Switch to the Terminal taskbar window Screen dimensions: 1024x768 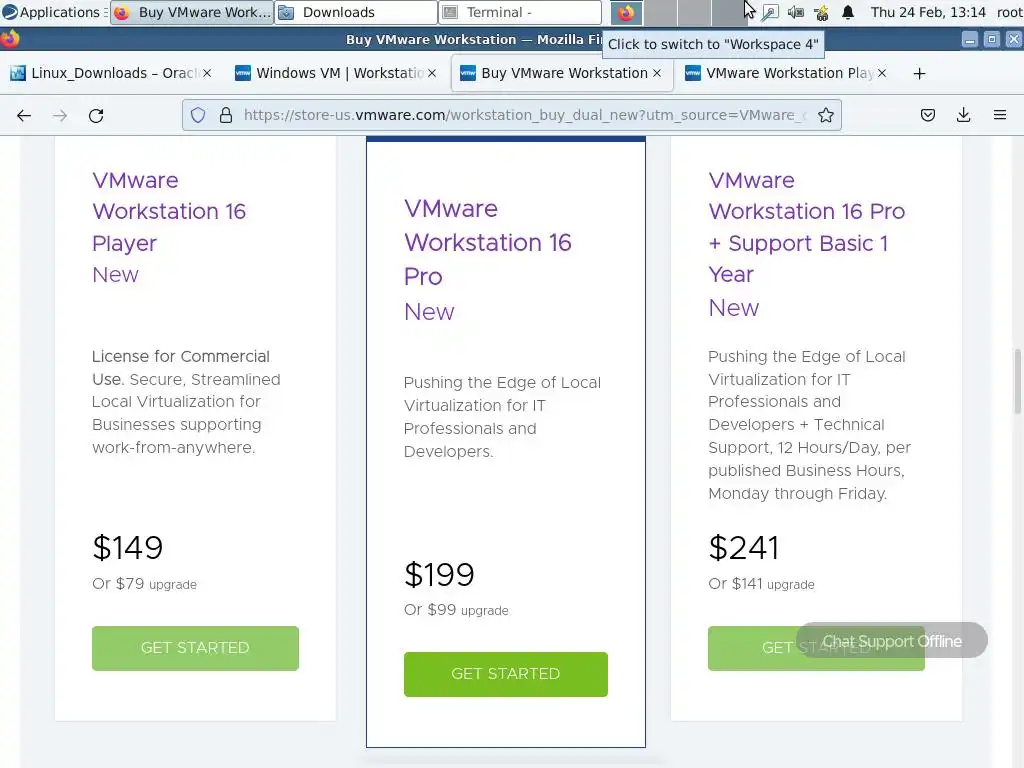520,13
